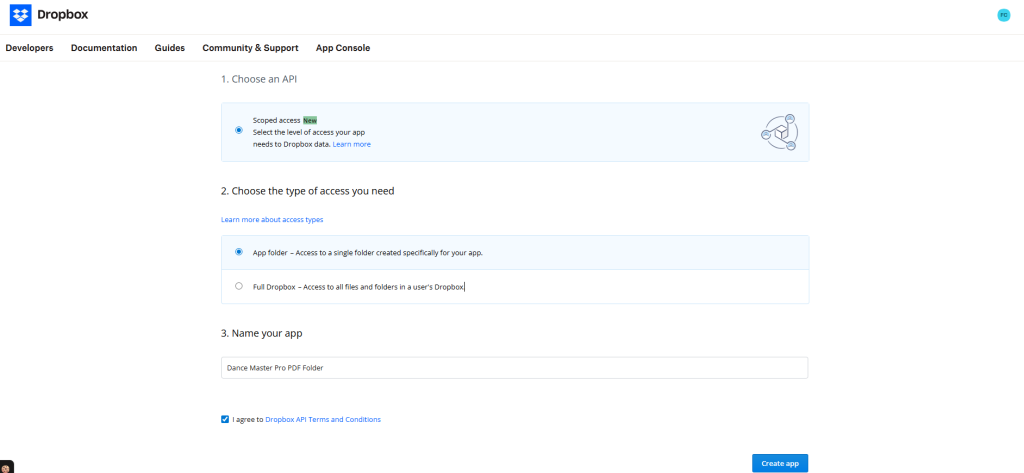
Task: Go to the Guides section
Action: click(169, 48)
